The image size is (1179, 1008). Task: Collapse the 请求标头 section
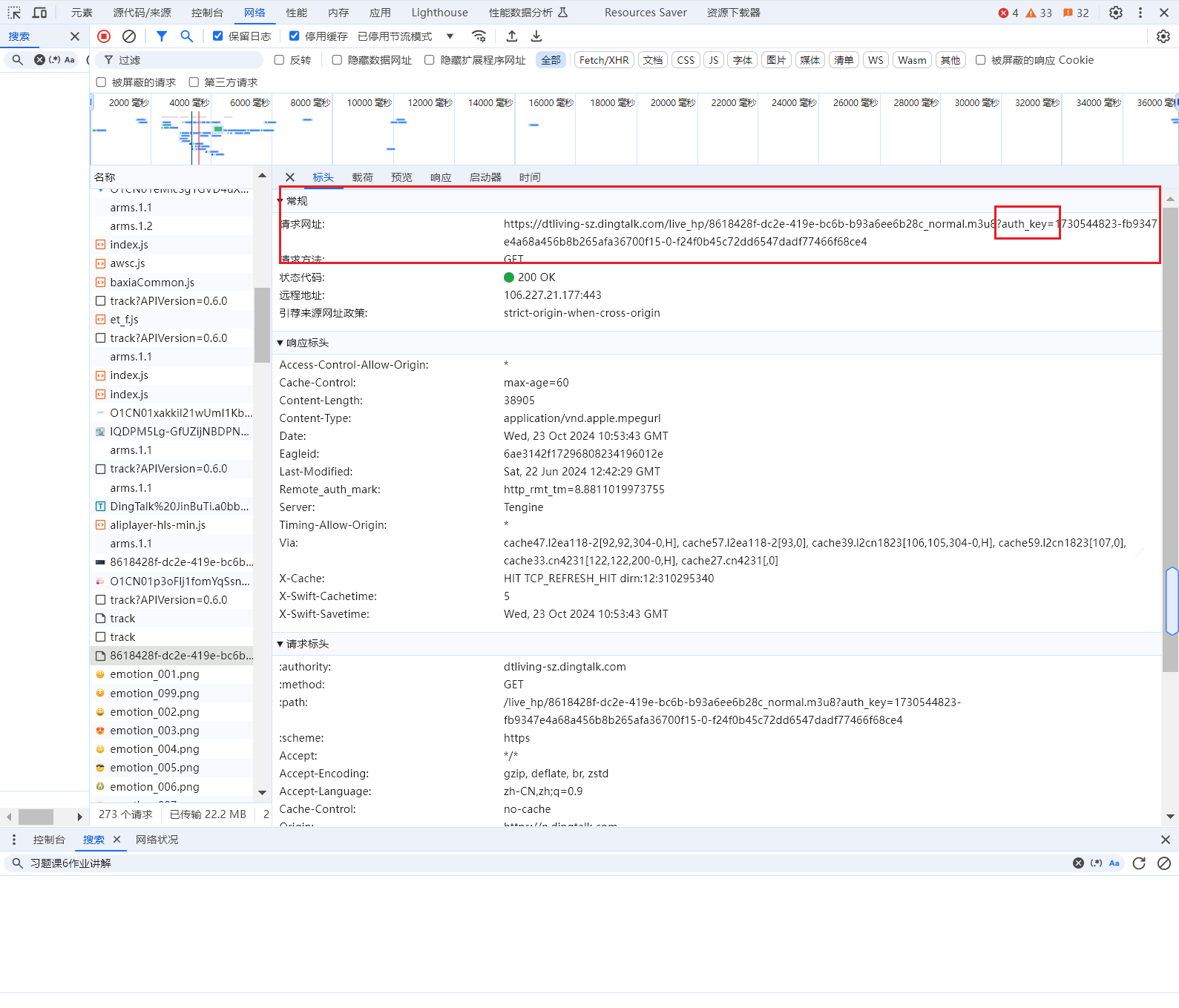click(280, 644)
